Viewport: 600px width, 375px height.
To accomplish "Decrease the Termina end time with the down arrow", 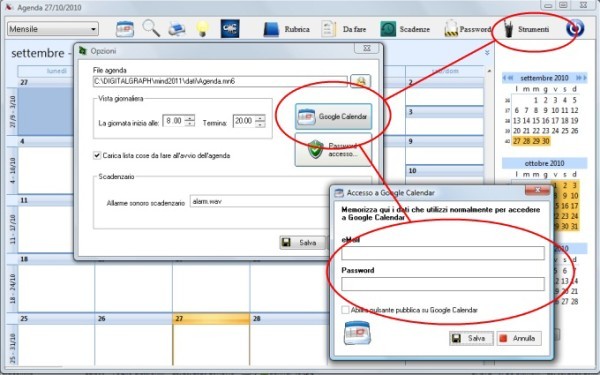I will pos(260,124).
